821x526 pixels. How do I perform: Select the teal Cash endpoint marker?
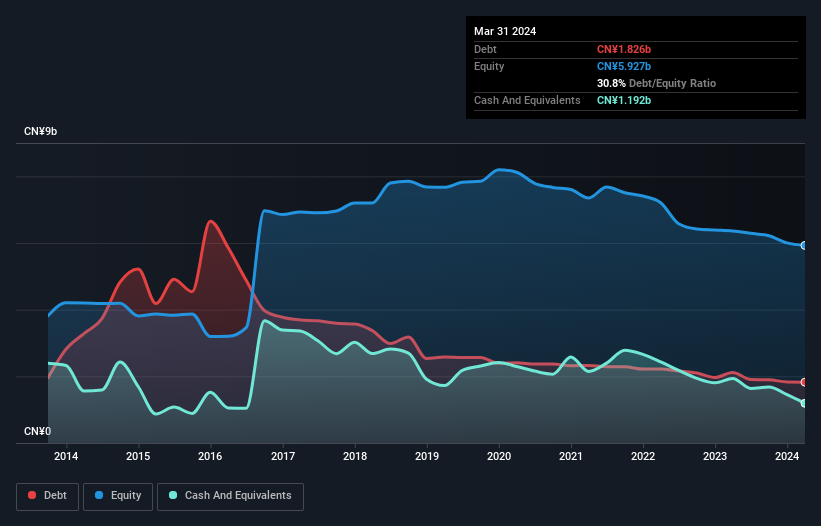804,404
